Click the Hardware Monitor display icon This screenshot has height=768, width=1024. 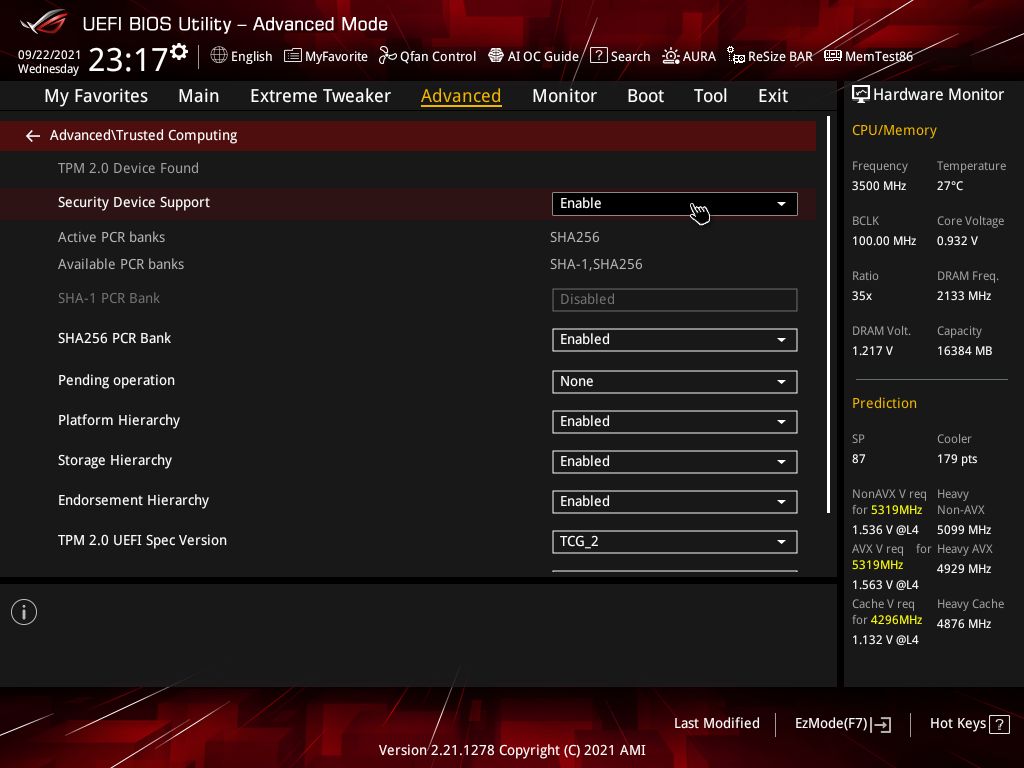pos(861,95)
